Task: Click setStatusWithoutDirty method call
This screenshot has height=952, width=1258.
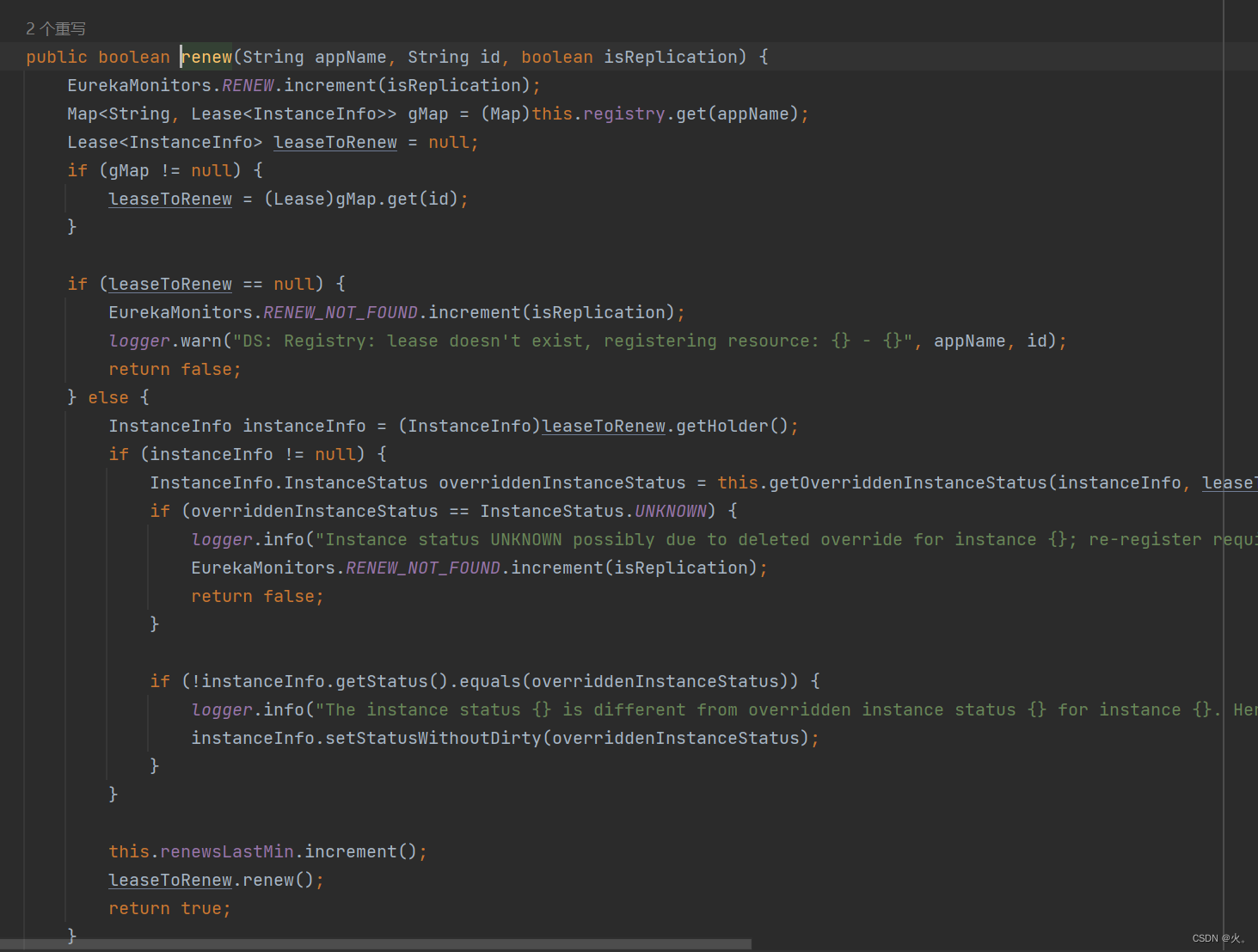Action: 433,738
